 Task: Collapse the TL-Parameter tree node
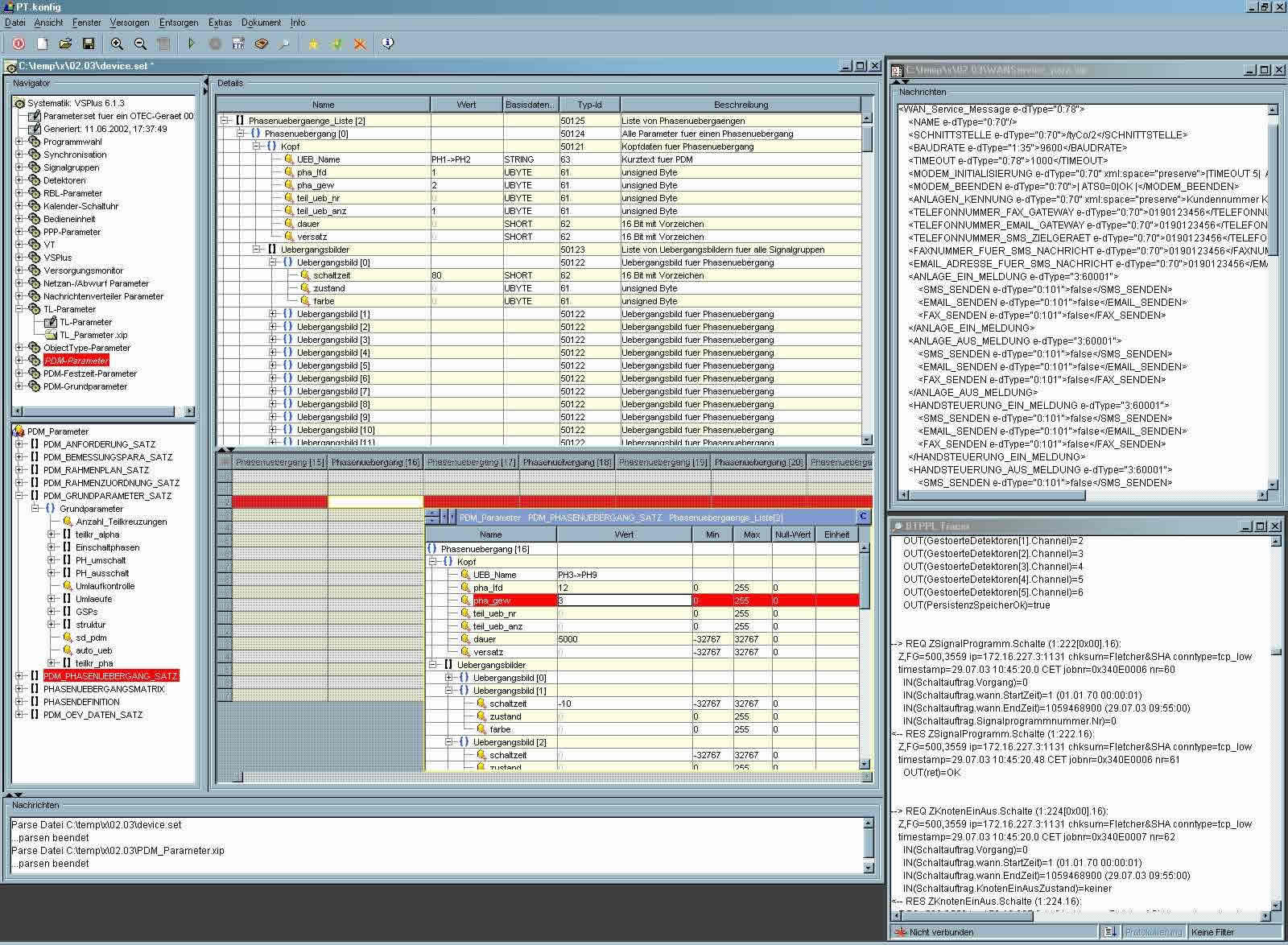pyautogui.click(x=19, y=309)
